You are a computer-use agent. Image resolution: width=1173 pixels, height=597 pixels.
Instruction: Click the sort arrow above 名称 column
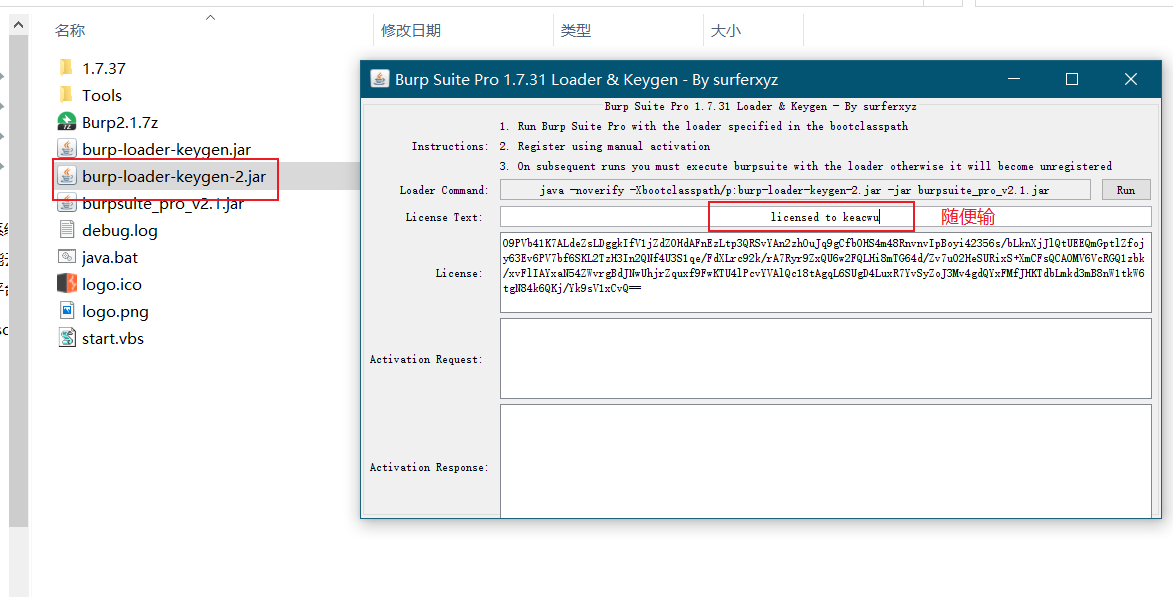coord(210,17)
